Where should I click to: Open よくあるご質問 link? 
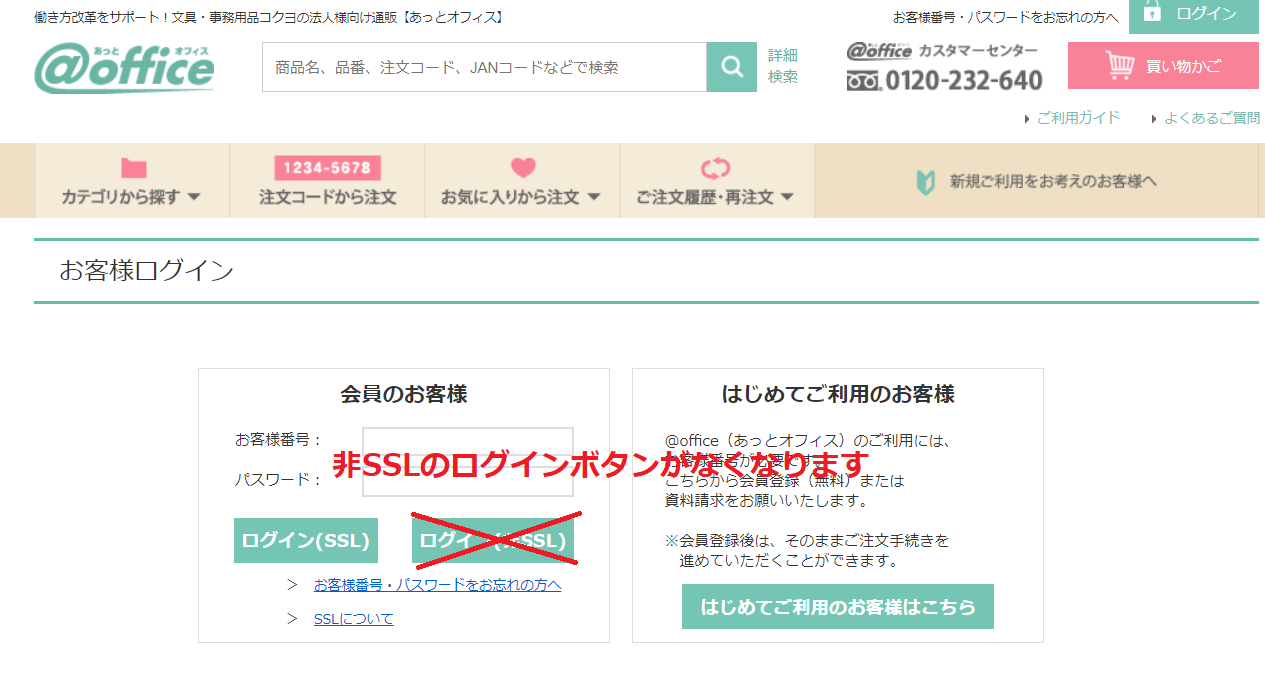coord(1212,117)
